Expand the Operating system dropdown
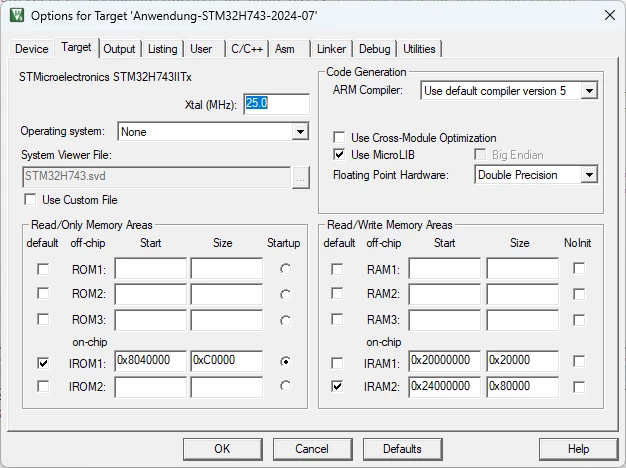This screenshot has height=468, width=626. click(x=300, y=131)
